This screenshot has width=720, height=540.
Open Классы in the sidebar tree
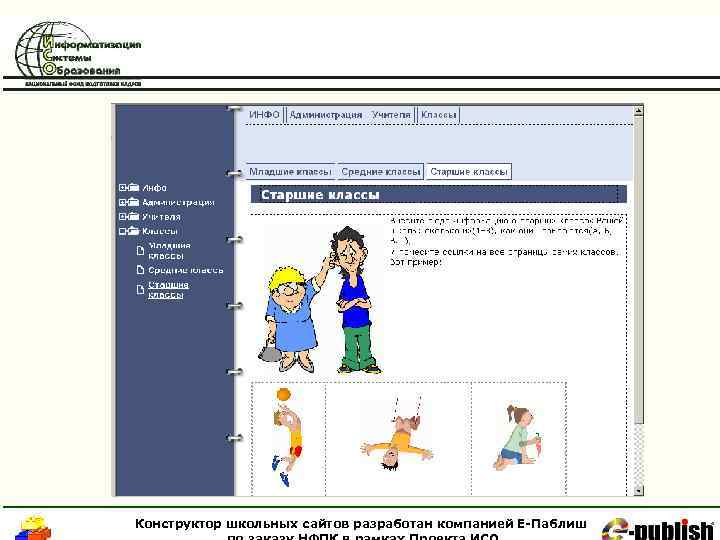click(x=160, y=231)
